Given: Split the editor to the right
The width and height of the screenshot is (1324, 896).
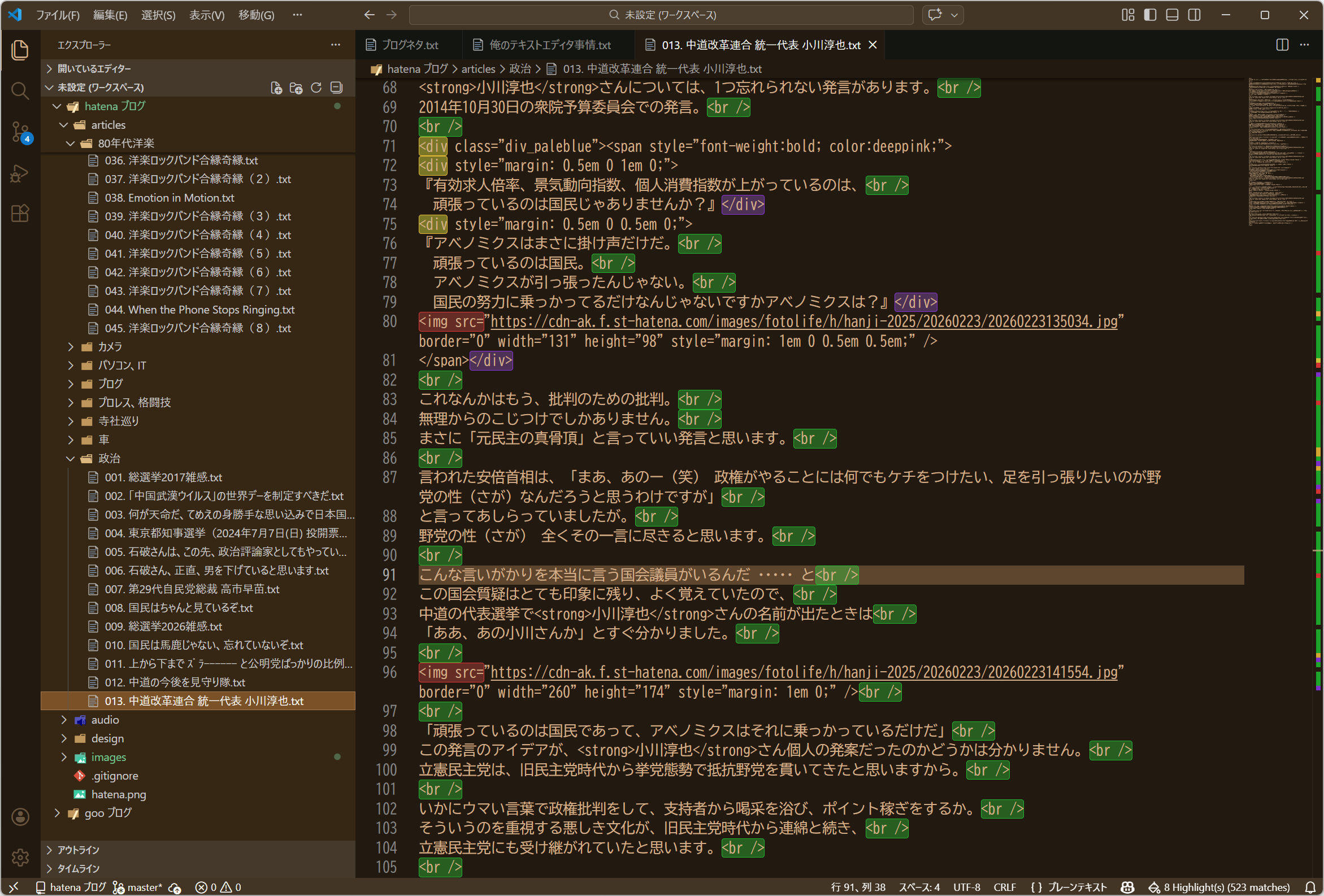Looking at the screenshot, I should tap(1282, 45).
